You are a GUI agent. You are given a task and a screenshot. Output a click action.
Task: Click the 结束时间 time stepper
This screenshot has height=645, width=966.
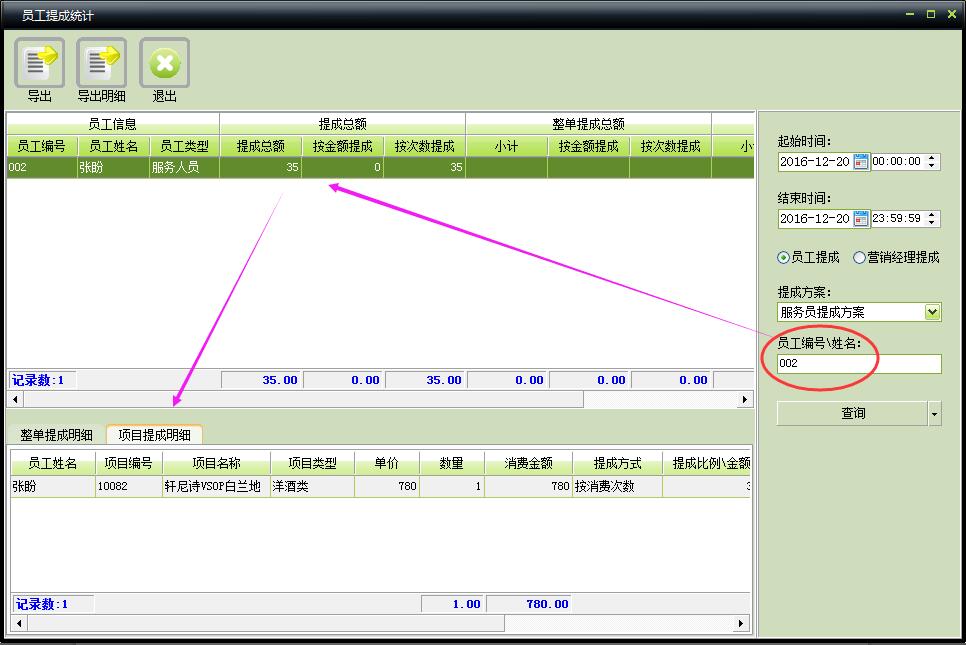tap(932, 219)
